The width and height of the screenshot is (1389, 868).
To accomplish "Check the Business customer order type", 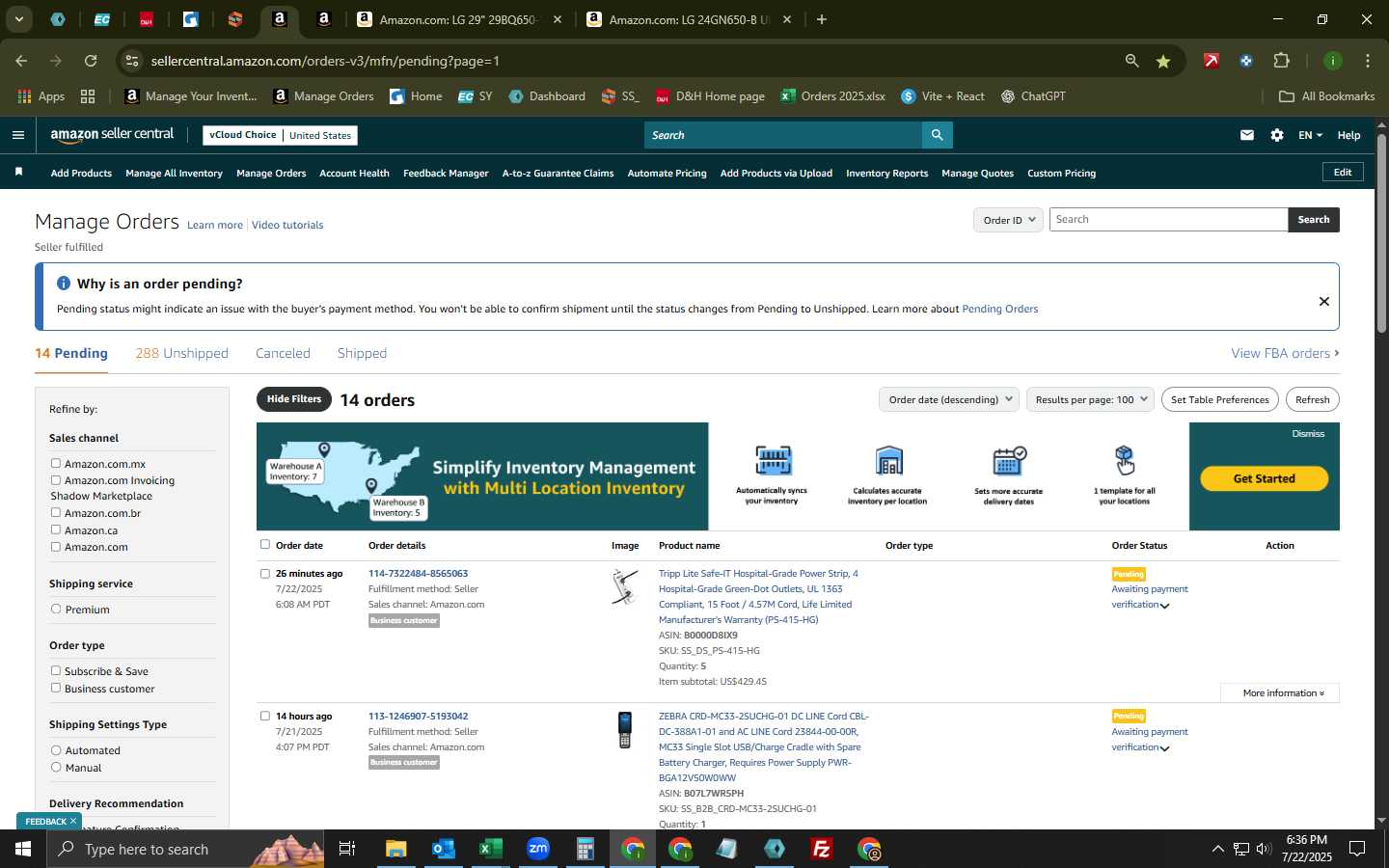I will (56, 688).
